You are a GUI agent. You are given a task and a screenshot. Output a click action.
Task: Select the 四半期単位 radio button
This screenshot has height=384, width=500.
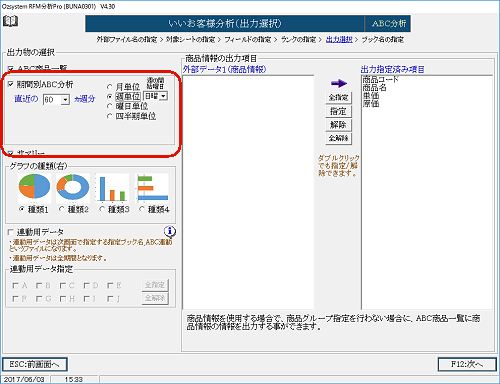[x=109, y=116]
